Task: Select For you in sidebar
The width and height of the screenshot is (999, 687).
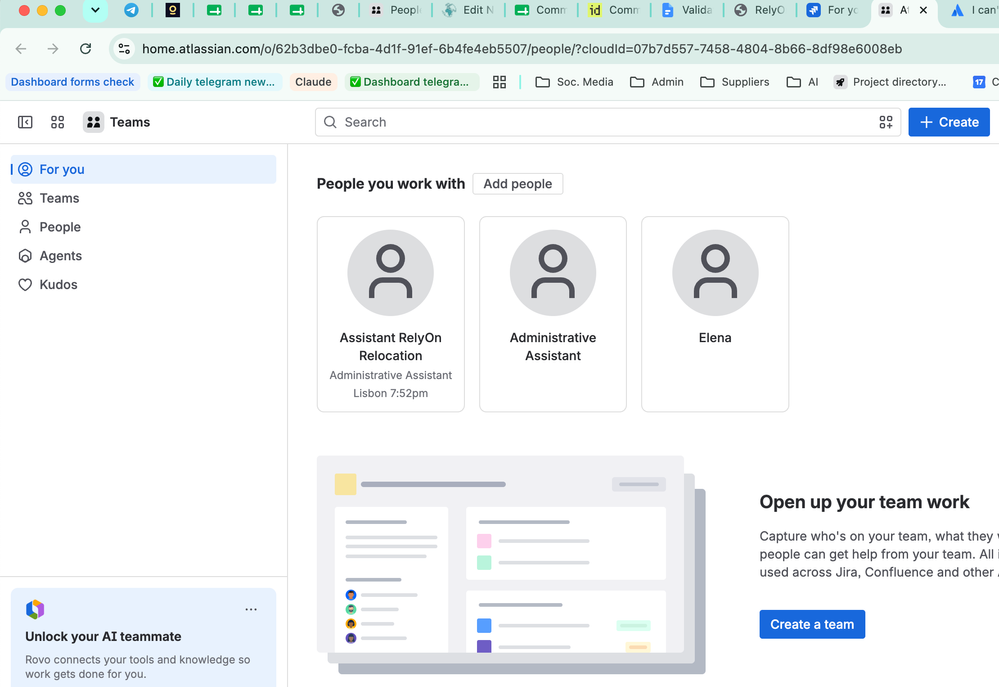Action: click(x=143, y=170)
